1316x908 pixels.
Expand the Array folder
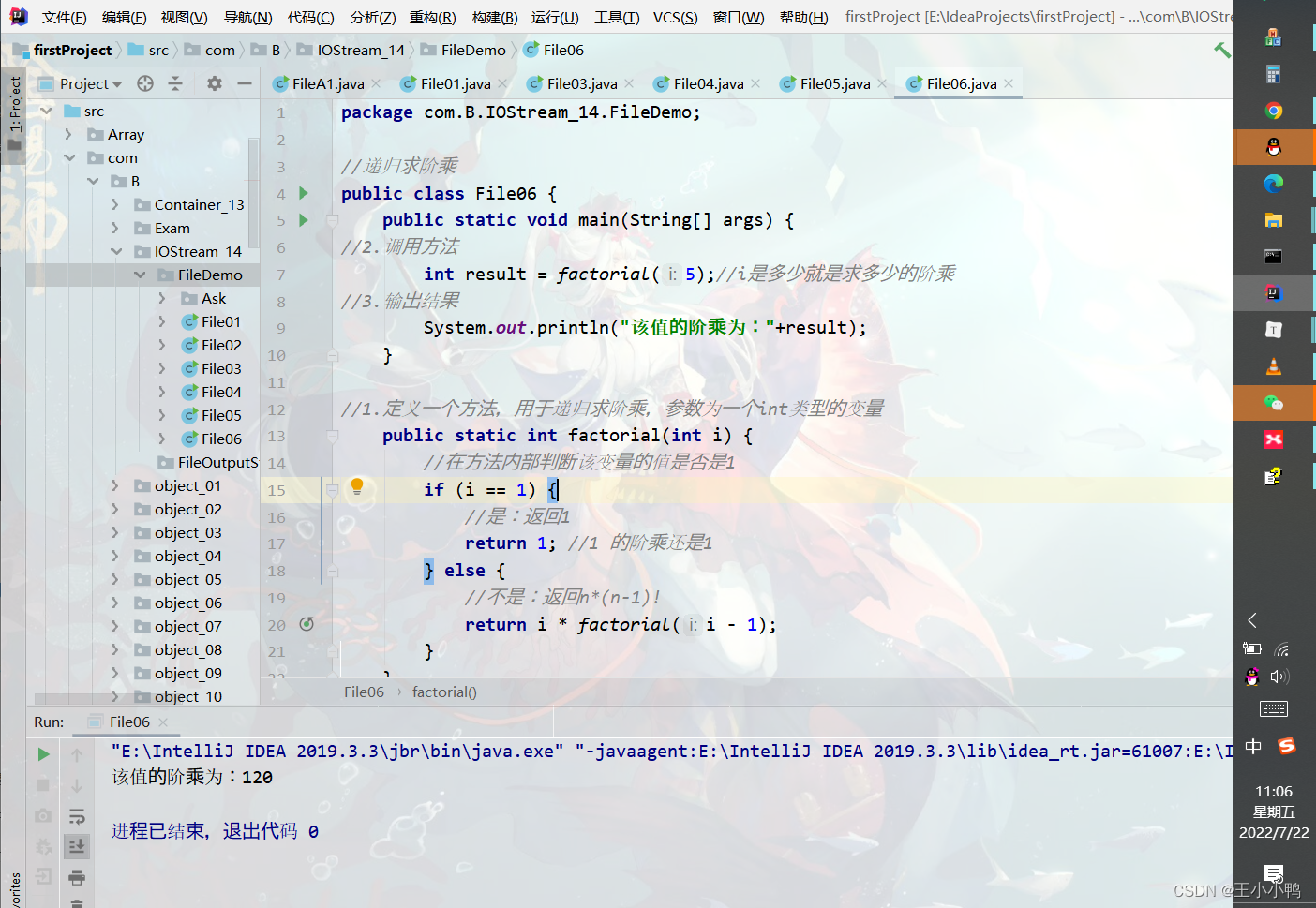tap(68, 134)
